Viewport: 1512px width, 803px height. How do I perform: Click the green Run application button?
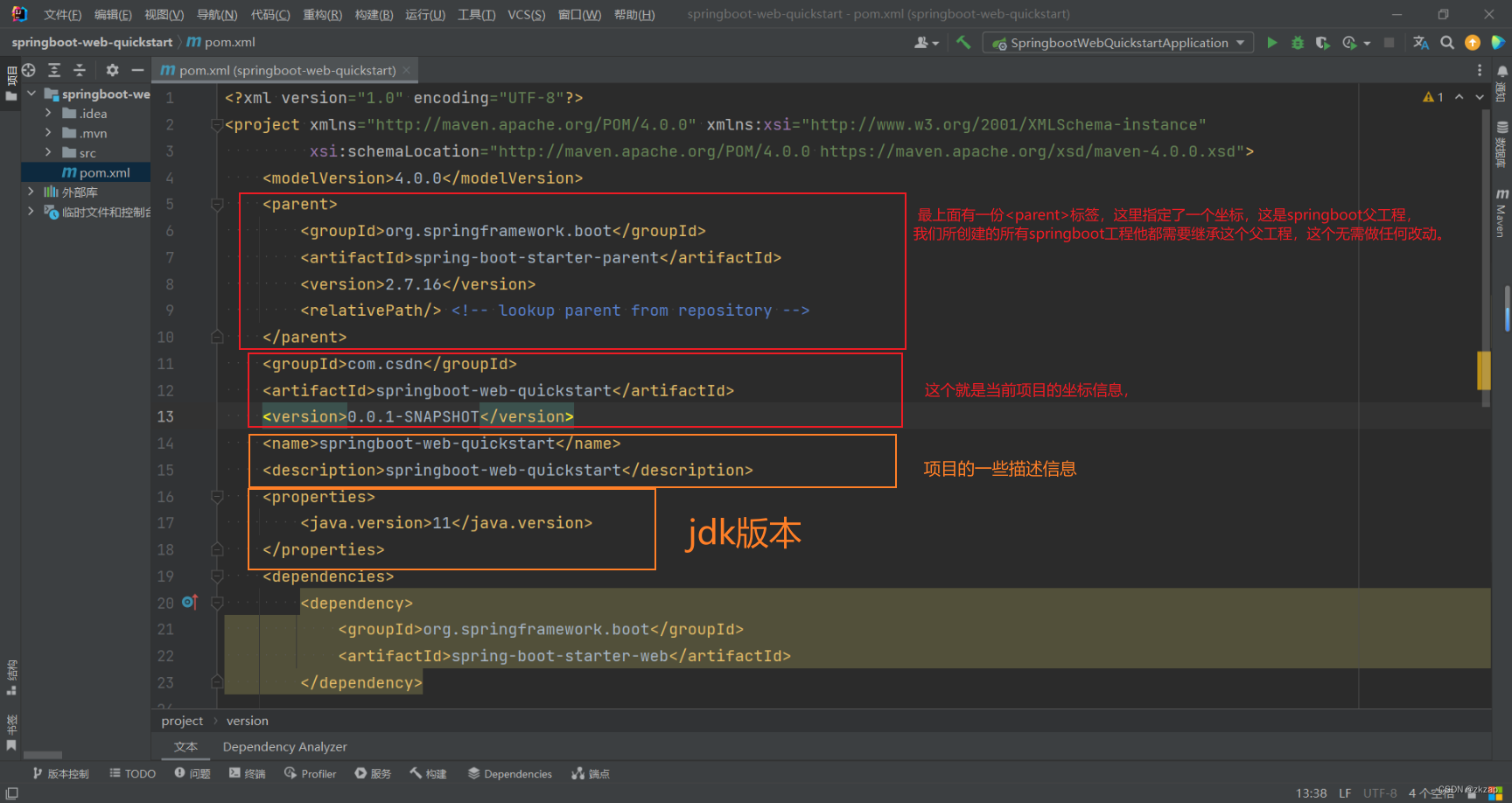1272,43
